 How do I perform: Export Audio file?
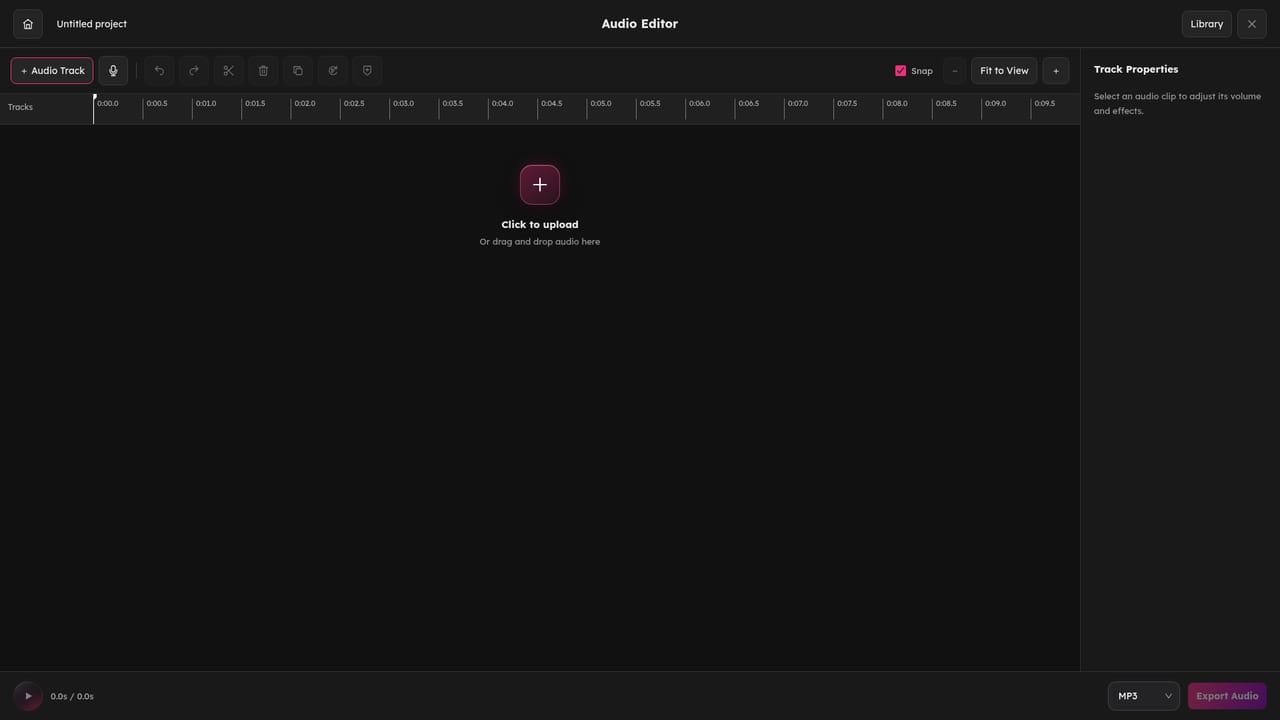point(1227,696)
